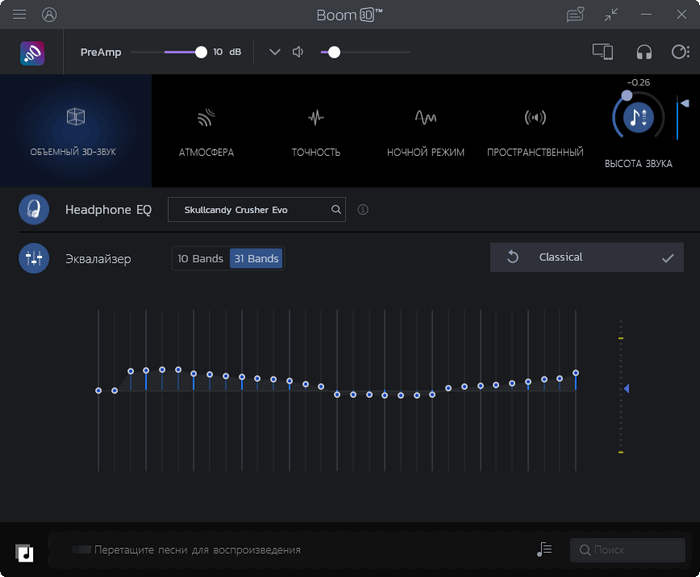Click the Boom 3D app logo icon

(x=32, y=53)
